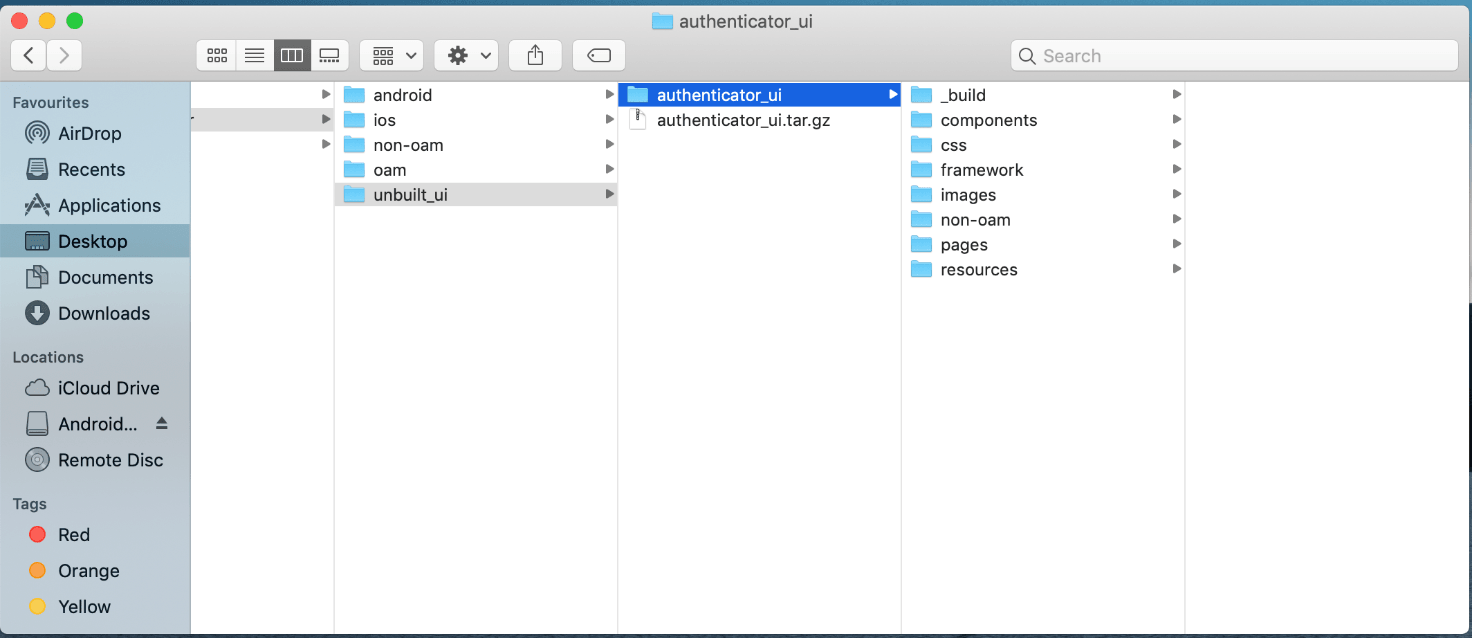
Task: Switch to list view
Action: coord(254,55)
